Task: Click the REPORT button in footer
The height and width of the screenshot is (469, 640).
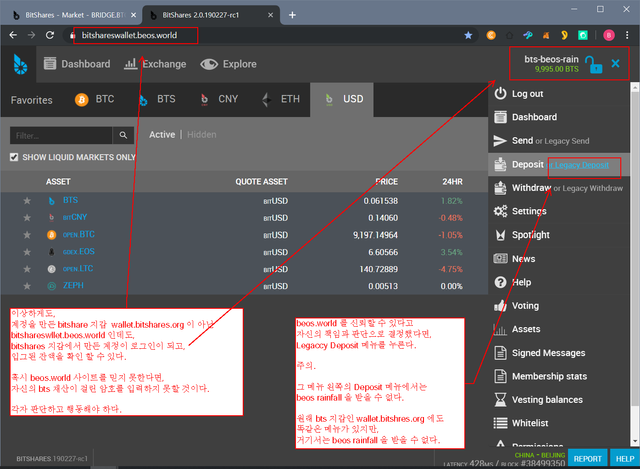Action: [587, 459]
